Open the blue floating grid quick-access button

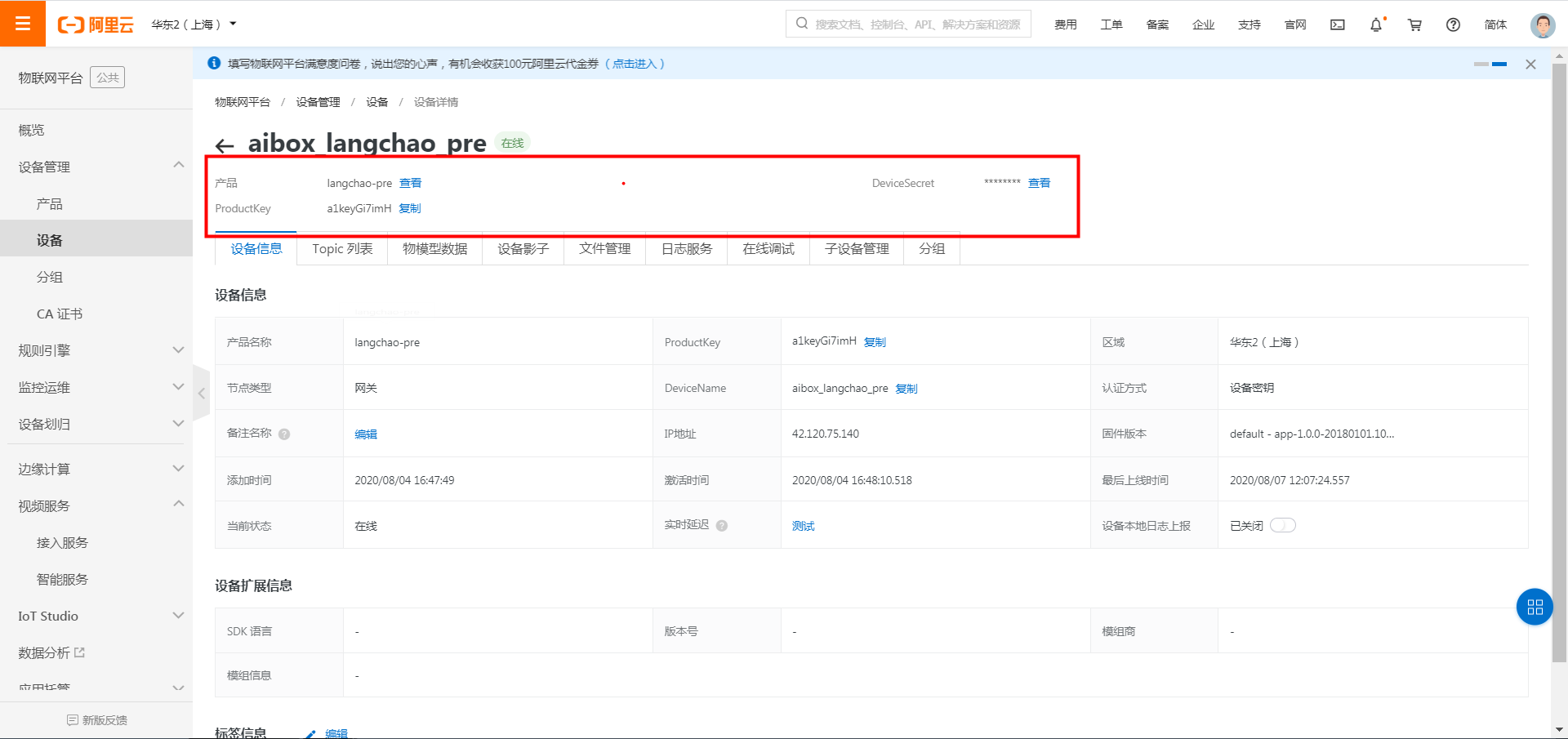coord(1535,607)
